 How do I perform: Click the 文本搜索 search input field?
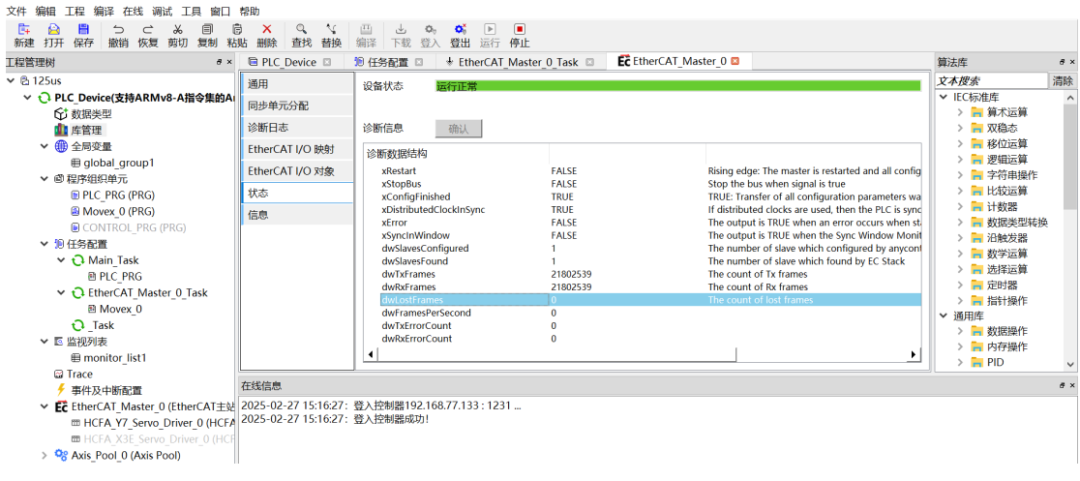pyautogui.click(x=990, y=81)
